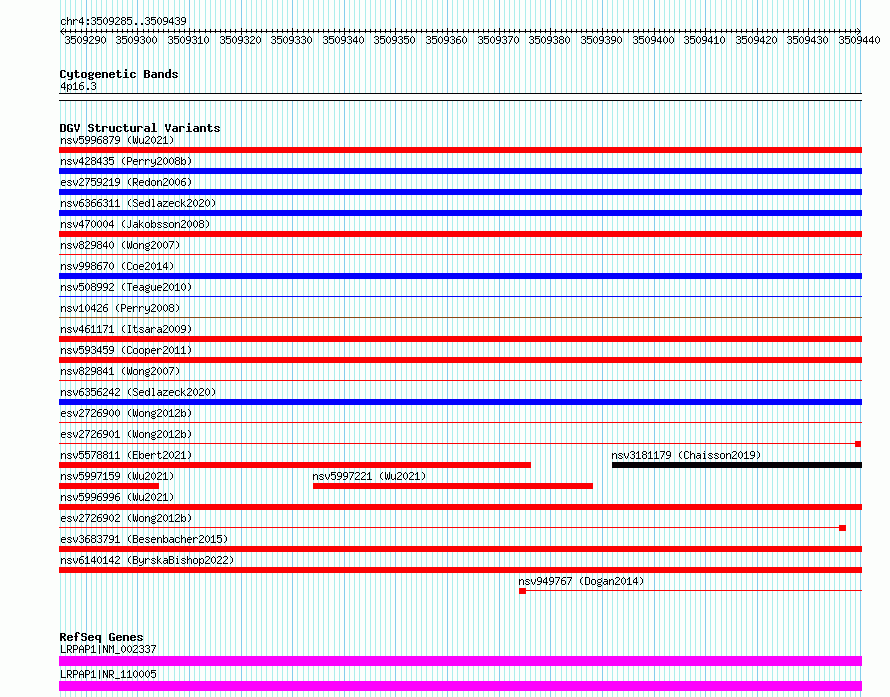The image size is (890, 697).
Task: Open variant nsv949767 (Dogan2014)
Action: [x=581, y=581]
